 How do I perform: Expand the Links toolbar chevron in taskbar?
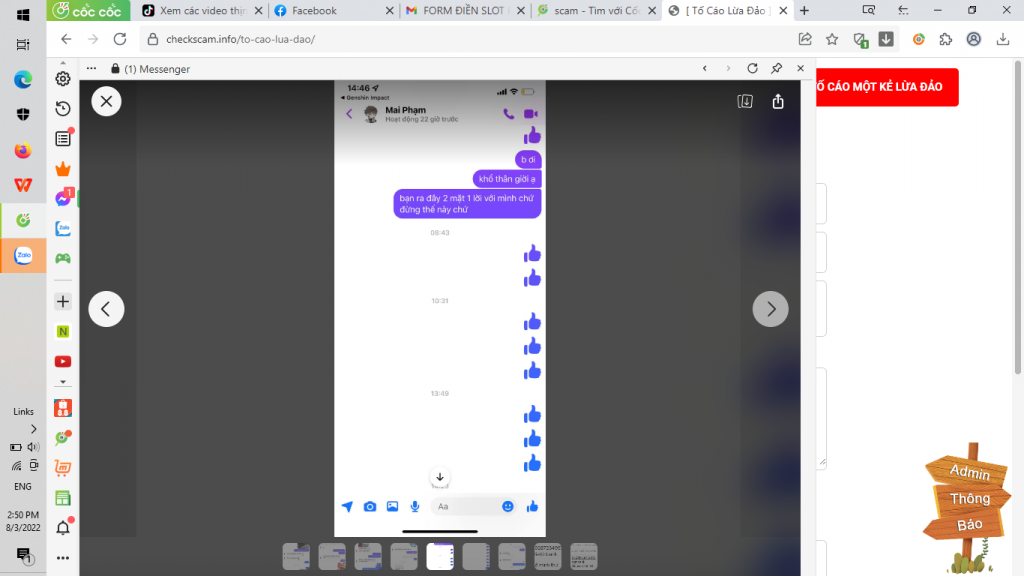[33, 428]
